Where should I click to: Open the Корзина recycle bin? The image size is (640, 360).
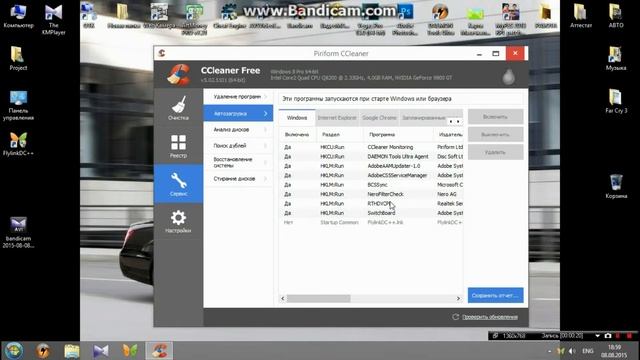point(616,186)
